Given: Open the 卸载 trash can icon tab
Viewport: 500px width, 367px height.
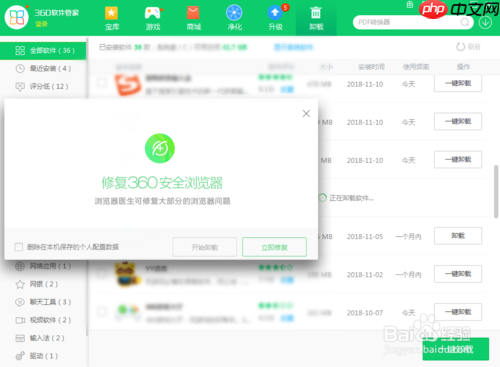Looking at the screenshot, I should [316, 13].
